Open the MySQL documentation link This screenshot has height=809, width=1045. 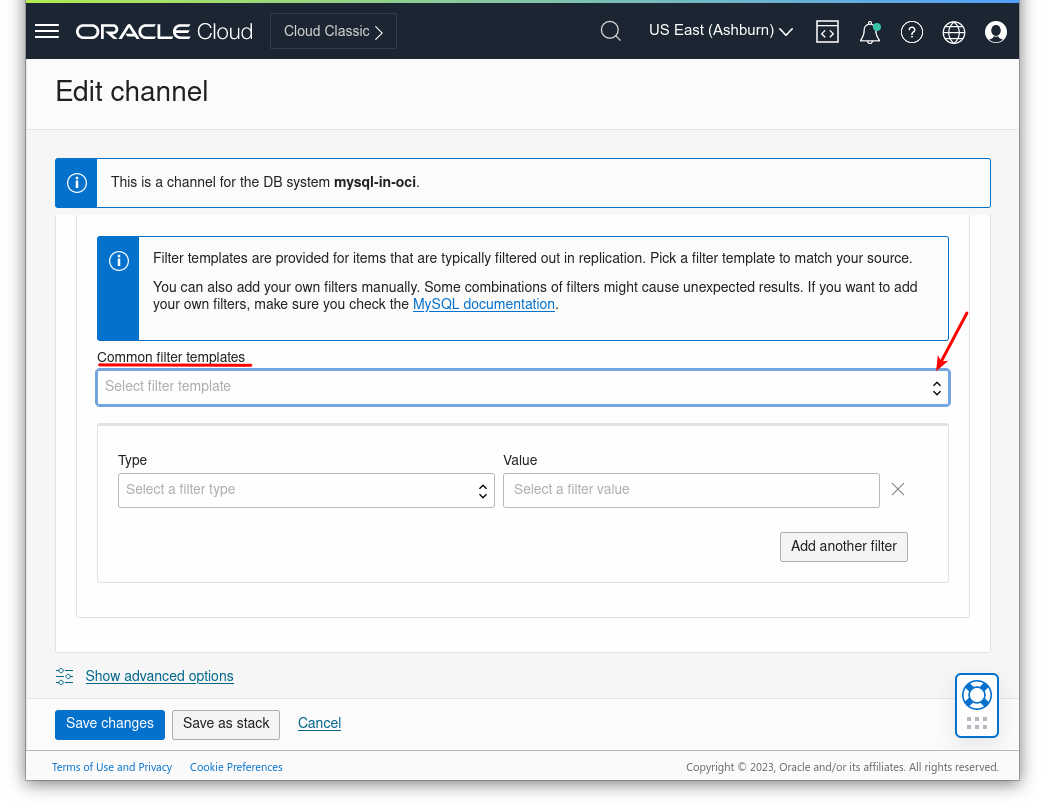[x=483, y=304]
